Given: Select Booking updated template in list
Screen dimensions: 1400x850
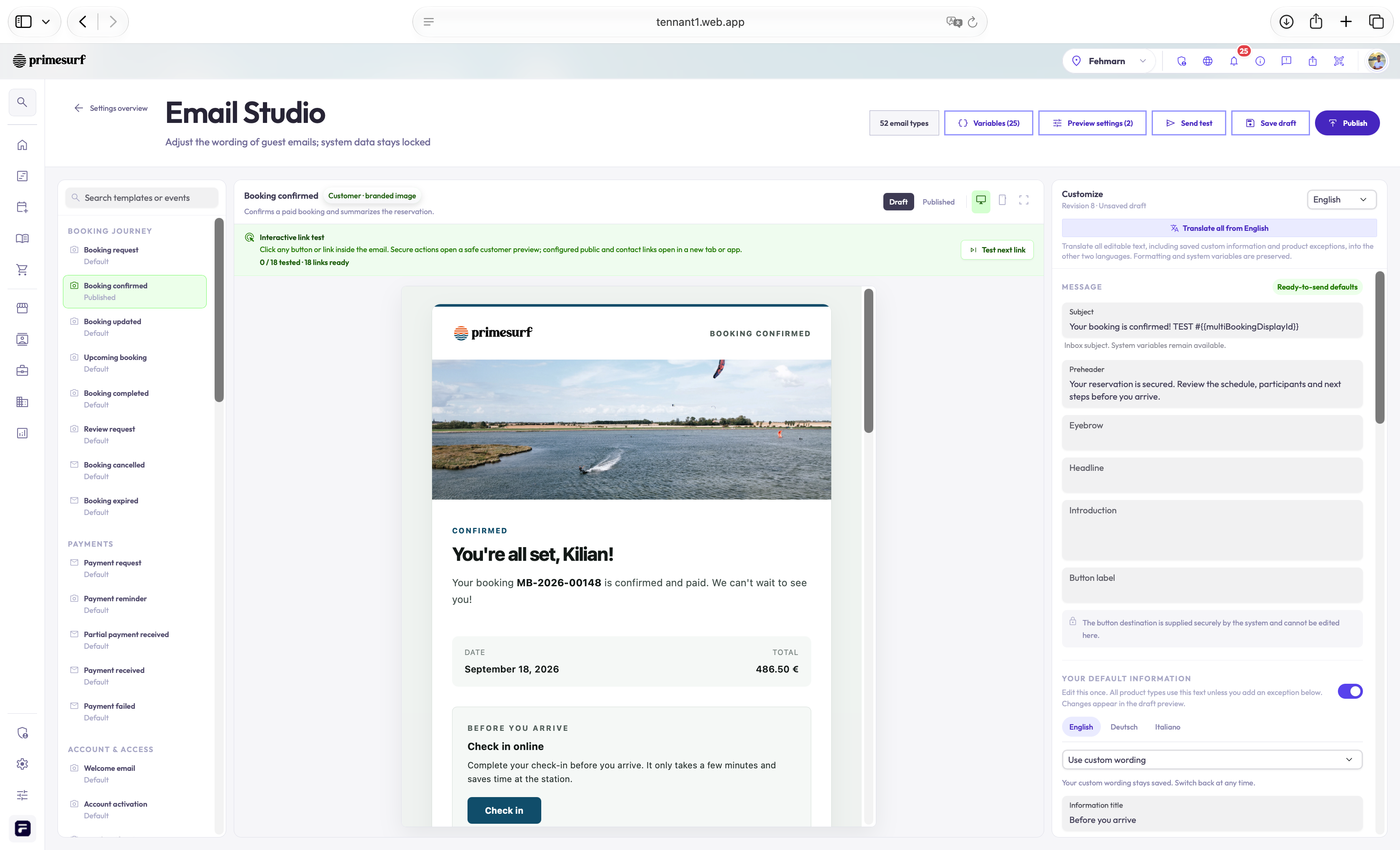Looking at the screenshot, I should pyautogui.click(x=135, y=327).
